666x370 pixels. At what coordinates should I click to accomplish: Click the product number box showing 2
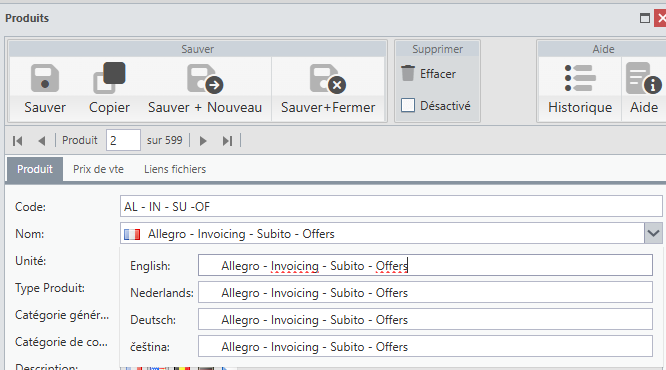[123, 140]
